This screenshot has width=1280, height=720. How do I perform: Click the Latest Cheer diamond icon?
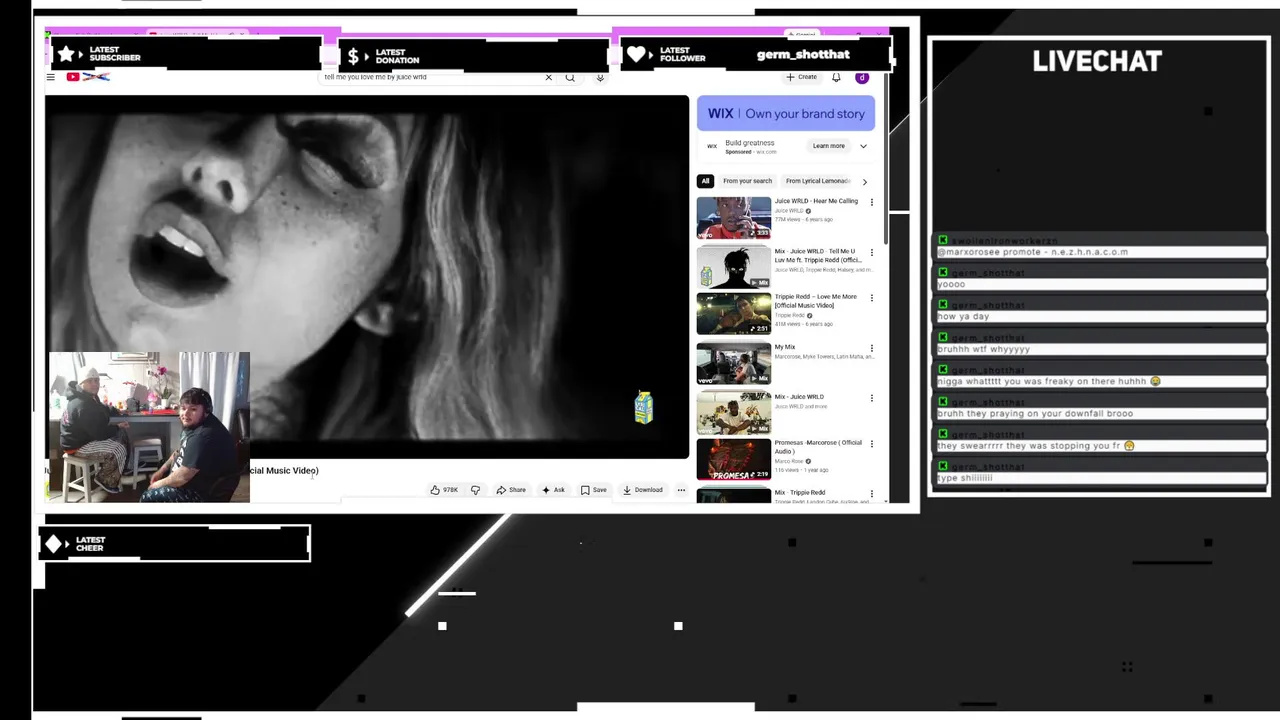[x=54, y=544]
